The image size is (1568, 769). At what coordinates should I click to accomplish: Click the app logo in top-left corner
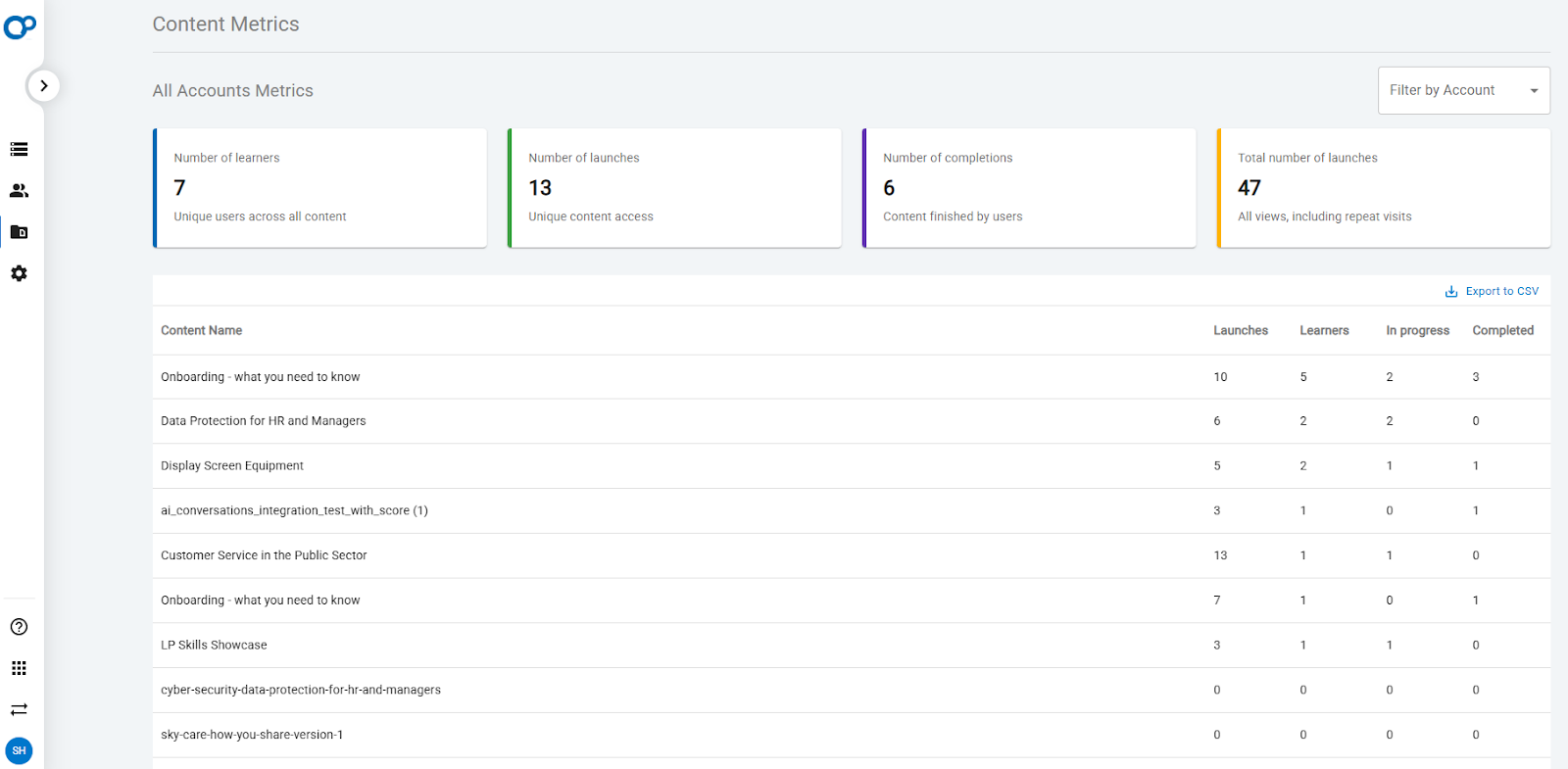click(20, 26)
